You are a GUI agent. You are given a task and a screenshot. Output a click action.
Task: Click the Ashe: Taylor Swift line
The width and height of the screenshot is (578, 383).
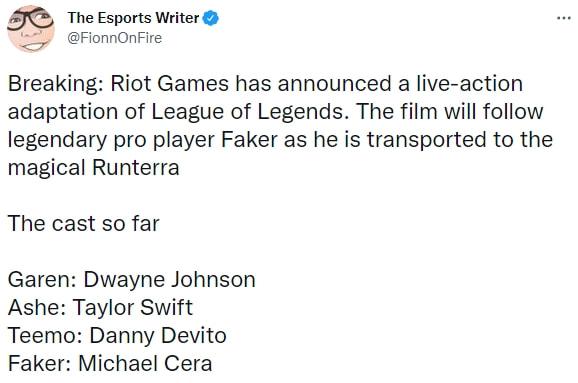(100, 308)
